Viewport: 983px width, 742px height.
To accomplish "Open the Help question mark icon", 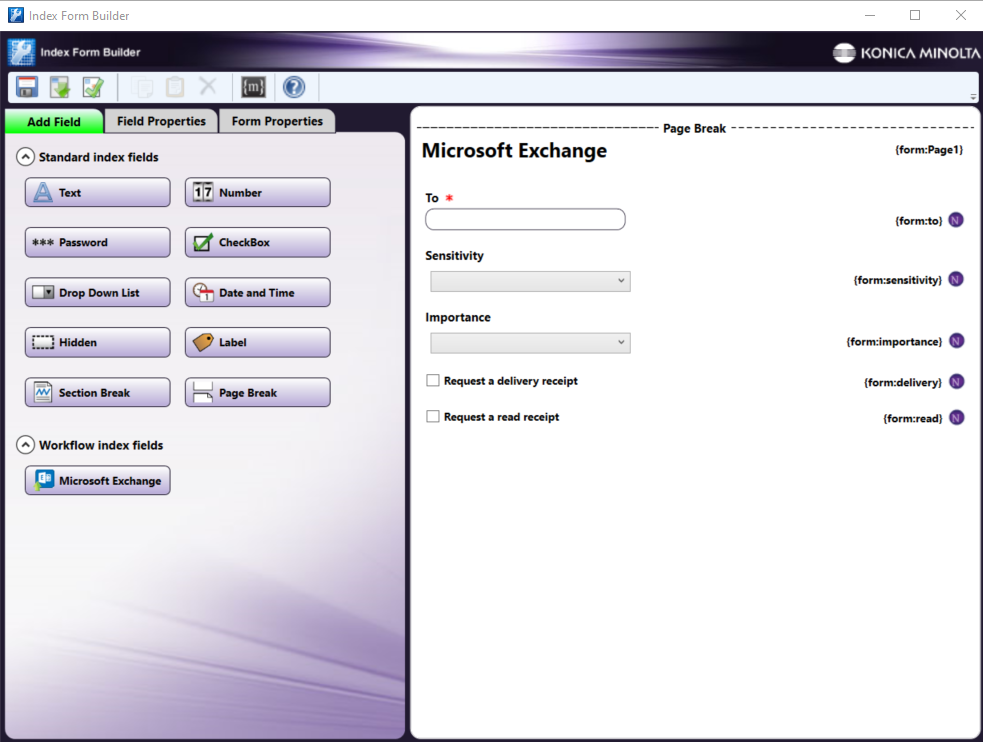I will [294, 86].
